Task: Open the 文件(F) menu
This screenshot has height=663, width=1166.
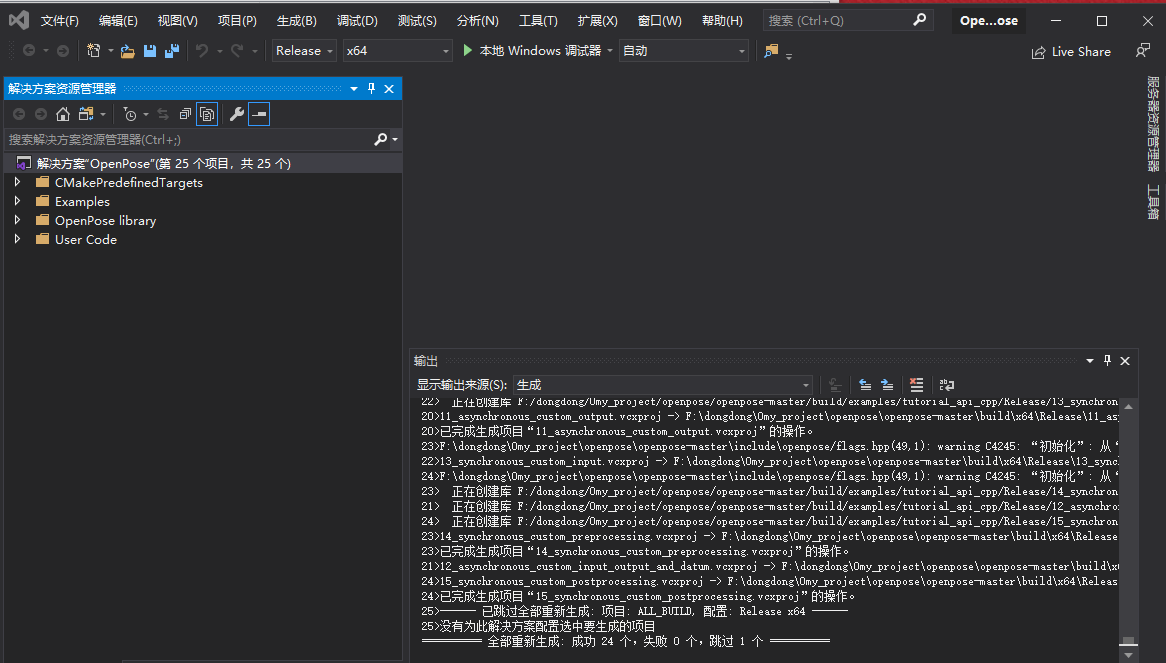Action: click(59, 20)
